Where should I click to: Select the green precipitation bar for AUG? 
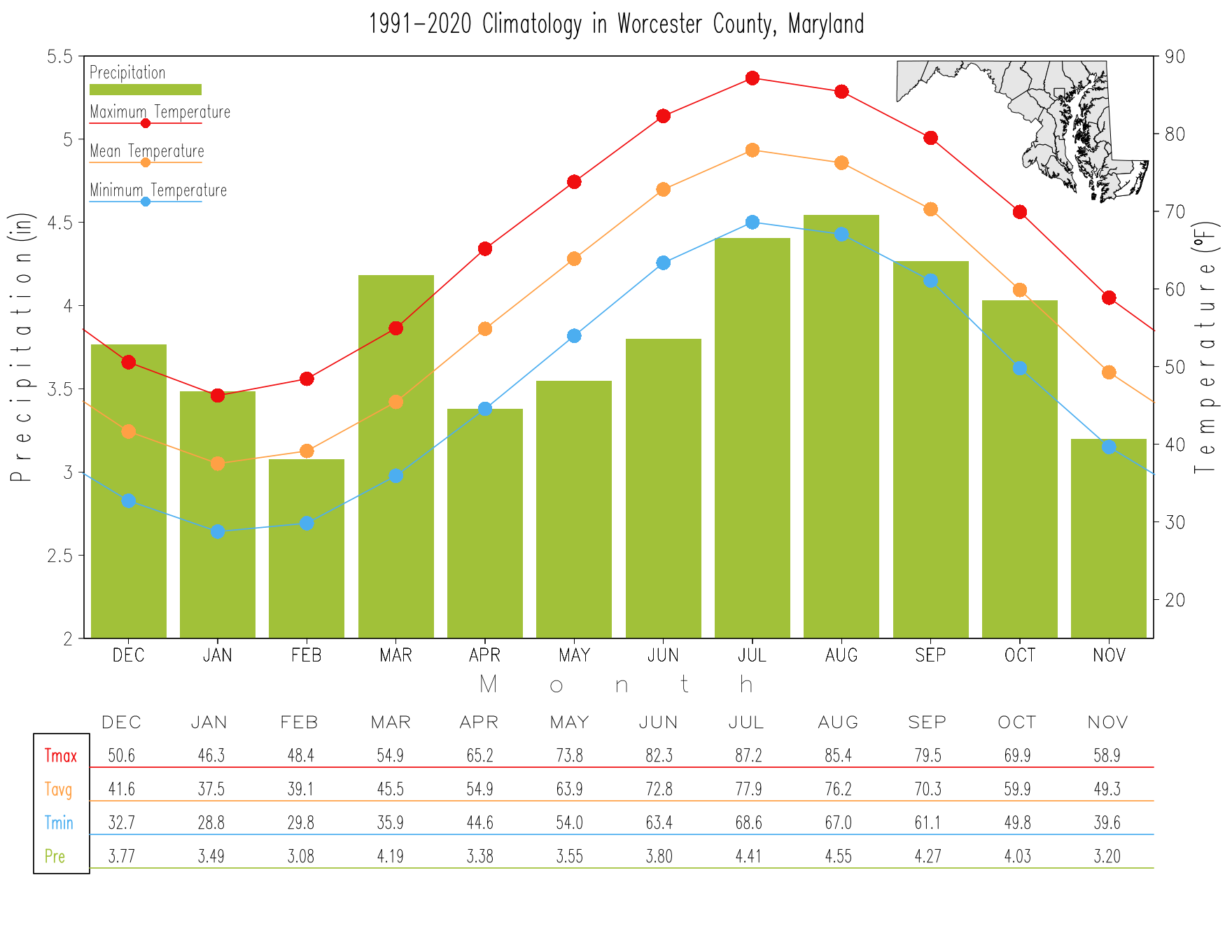pyautogui.click(x=841, y=426)
